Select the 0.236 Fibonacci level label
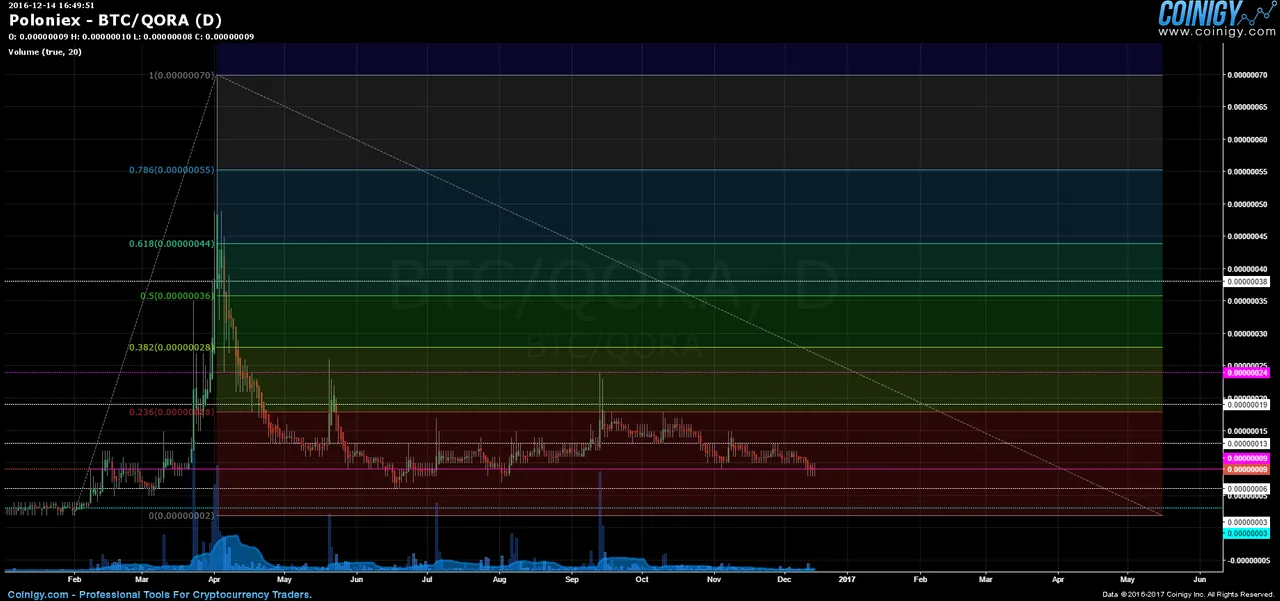This screenshot has height=601, width=1280. 171,411
